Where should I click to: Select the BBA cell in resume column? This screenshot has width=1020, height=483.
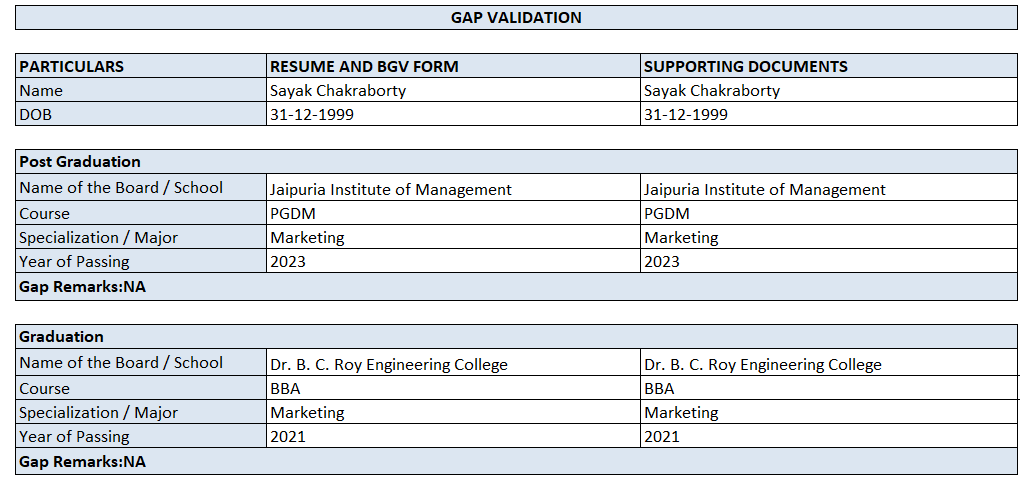pyautogui.click(x=286, y=388)
